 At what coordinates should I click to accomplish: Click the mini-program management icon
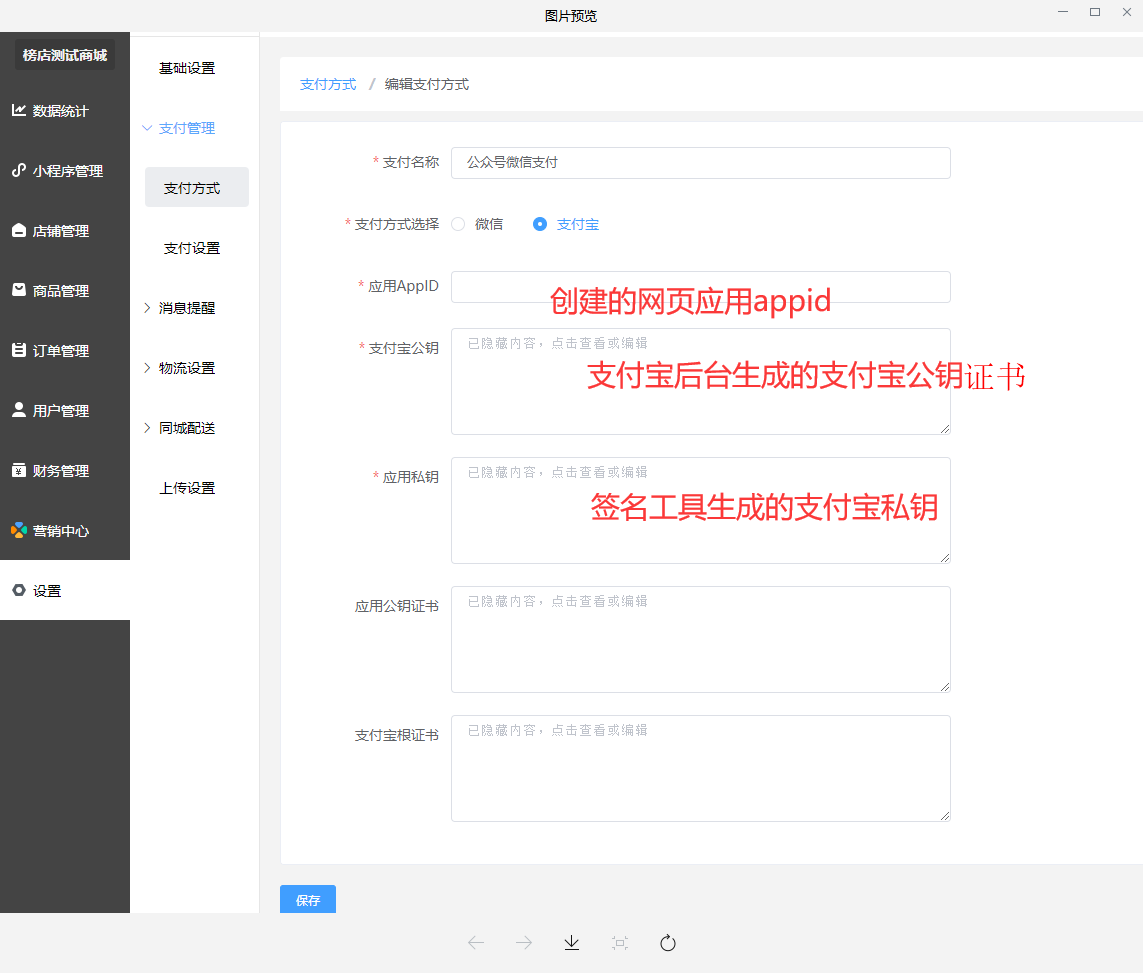(x=19, y=171)
